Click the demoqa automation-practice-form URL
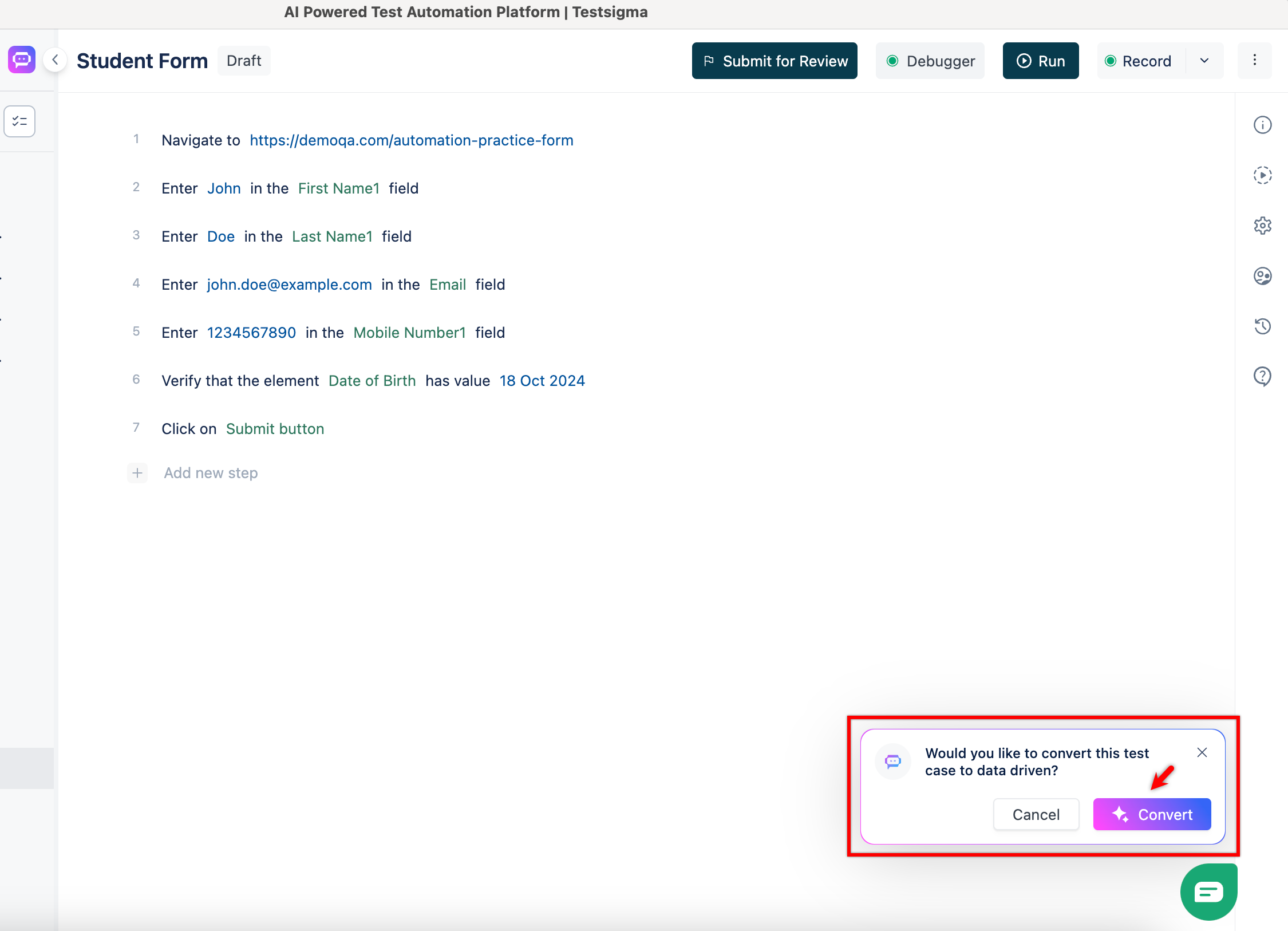The width and height of the screenshot is (1288, 931). click(x=412, y=140)
